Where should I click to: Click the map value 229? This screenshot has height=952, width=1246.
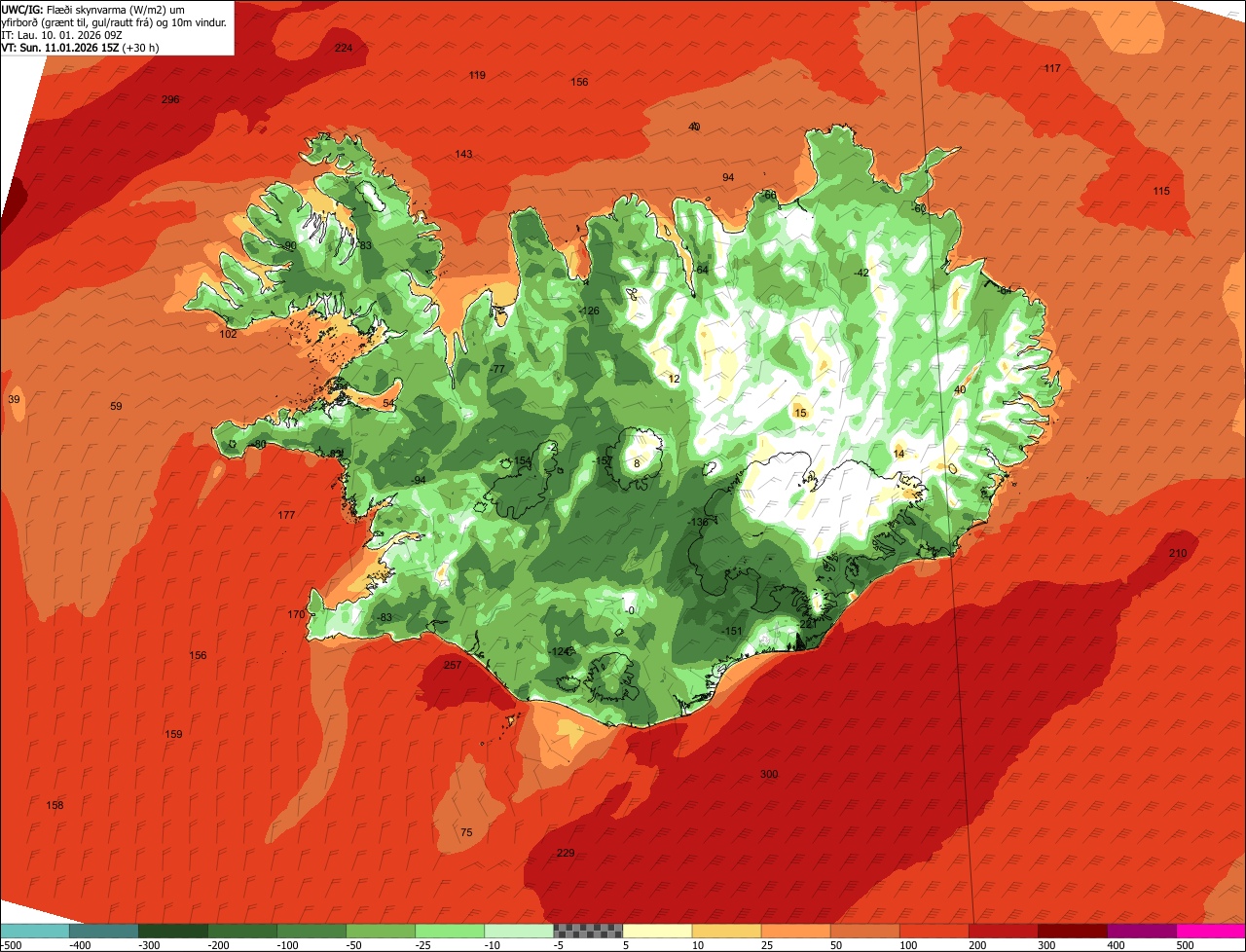[566, 853]
